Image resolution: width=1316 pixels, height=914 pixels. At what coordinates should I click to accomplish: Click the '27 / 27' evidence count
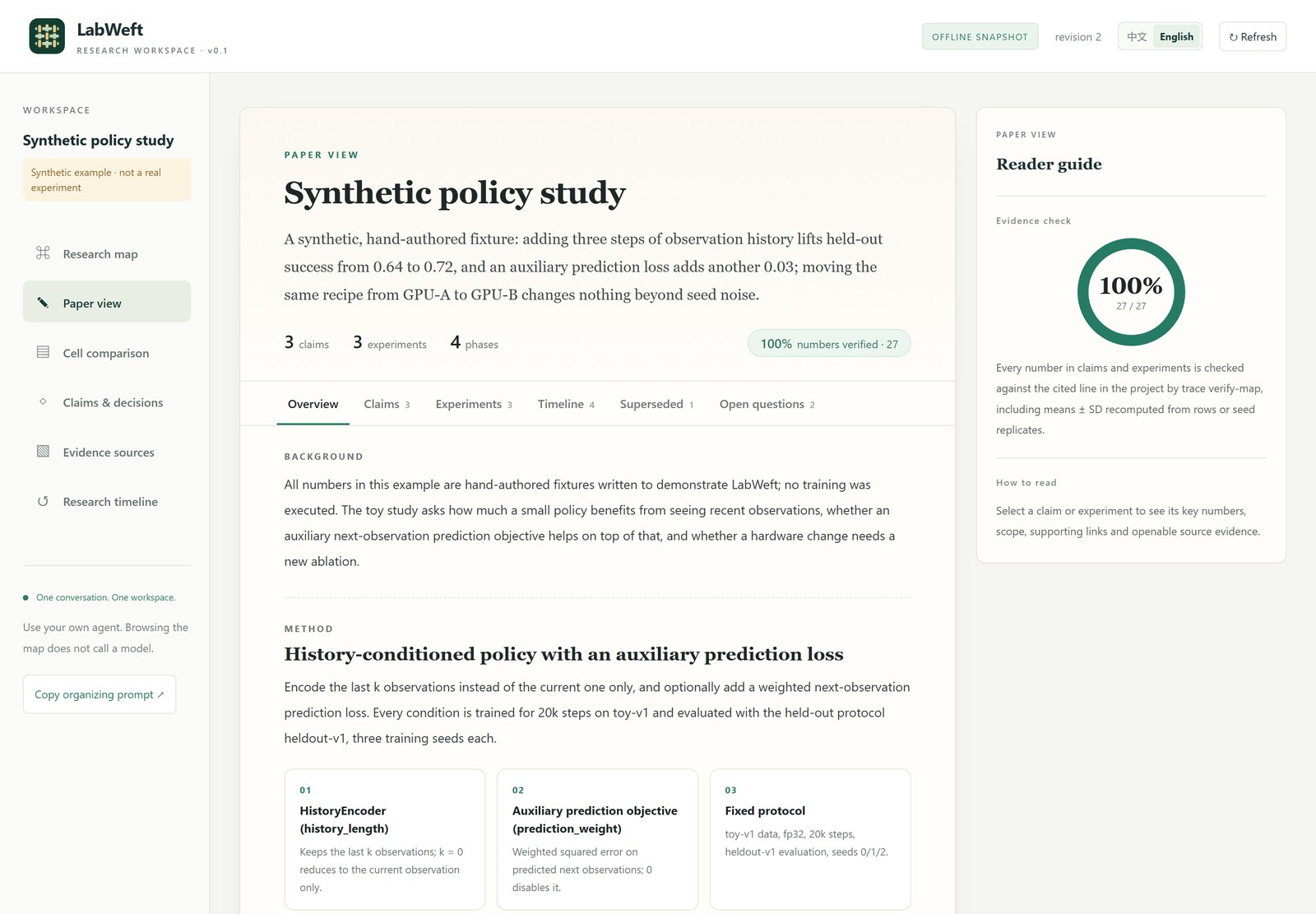[x=1131, y=306]
